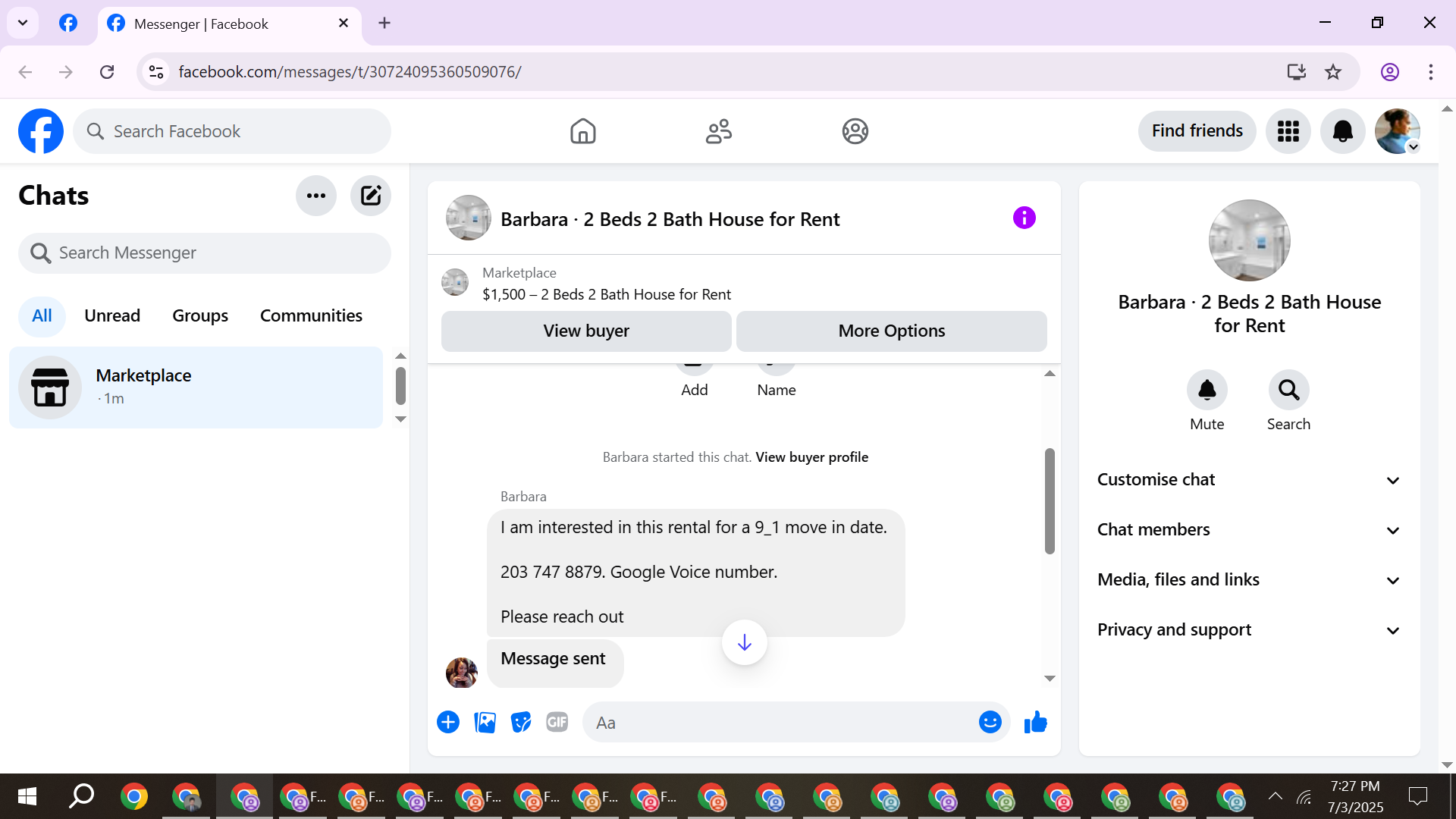Switch to the Unread chats tab
Screen dimensions: 1456x819
click(x=112, y=315)
